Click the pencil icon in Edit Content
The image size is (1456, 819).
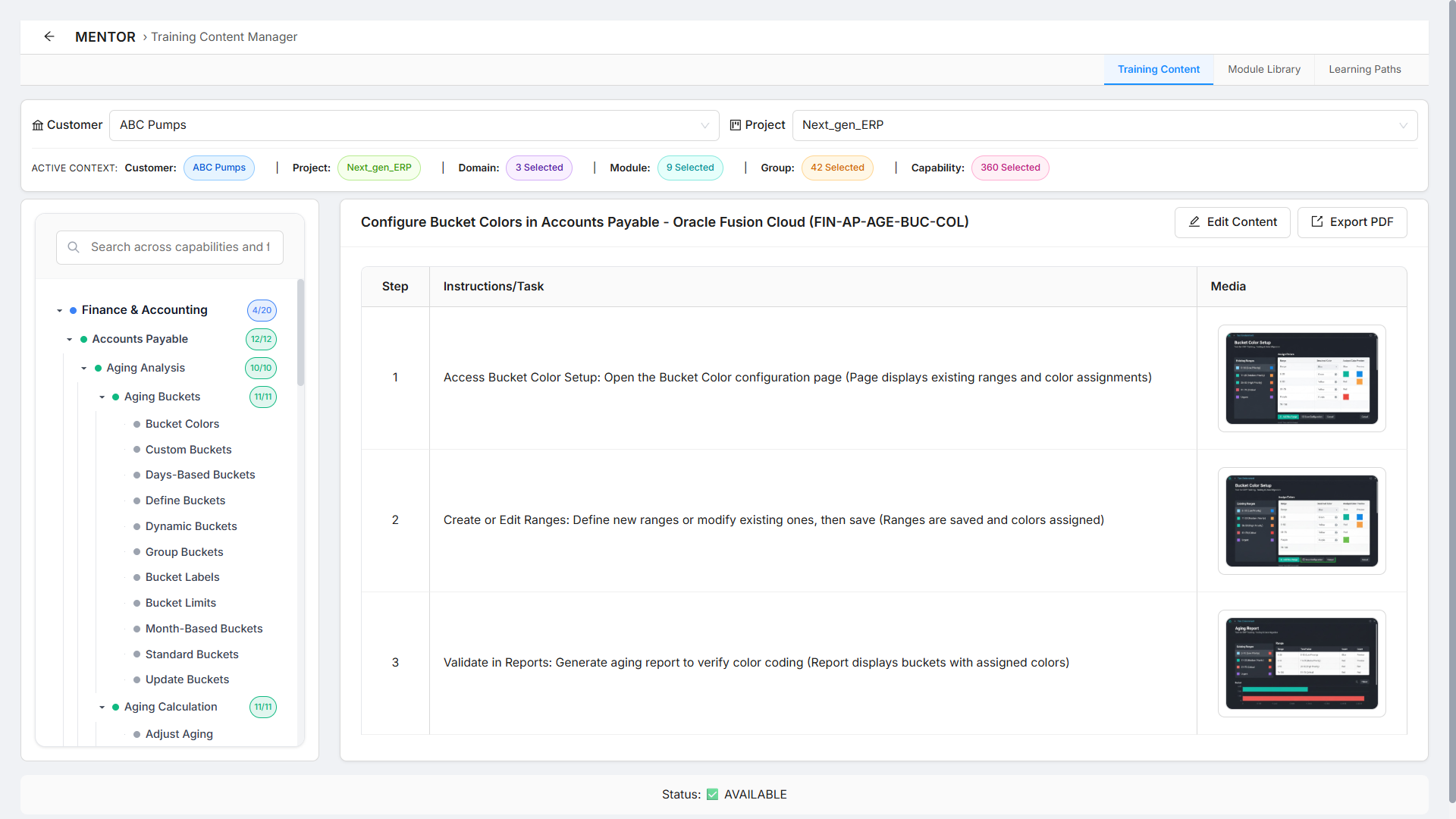pos(1194,222)
